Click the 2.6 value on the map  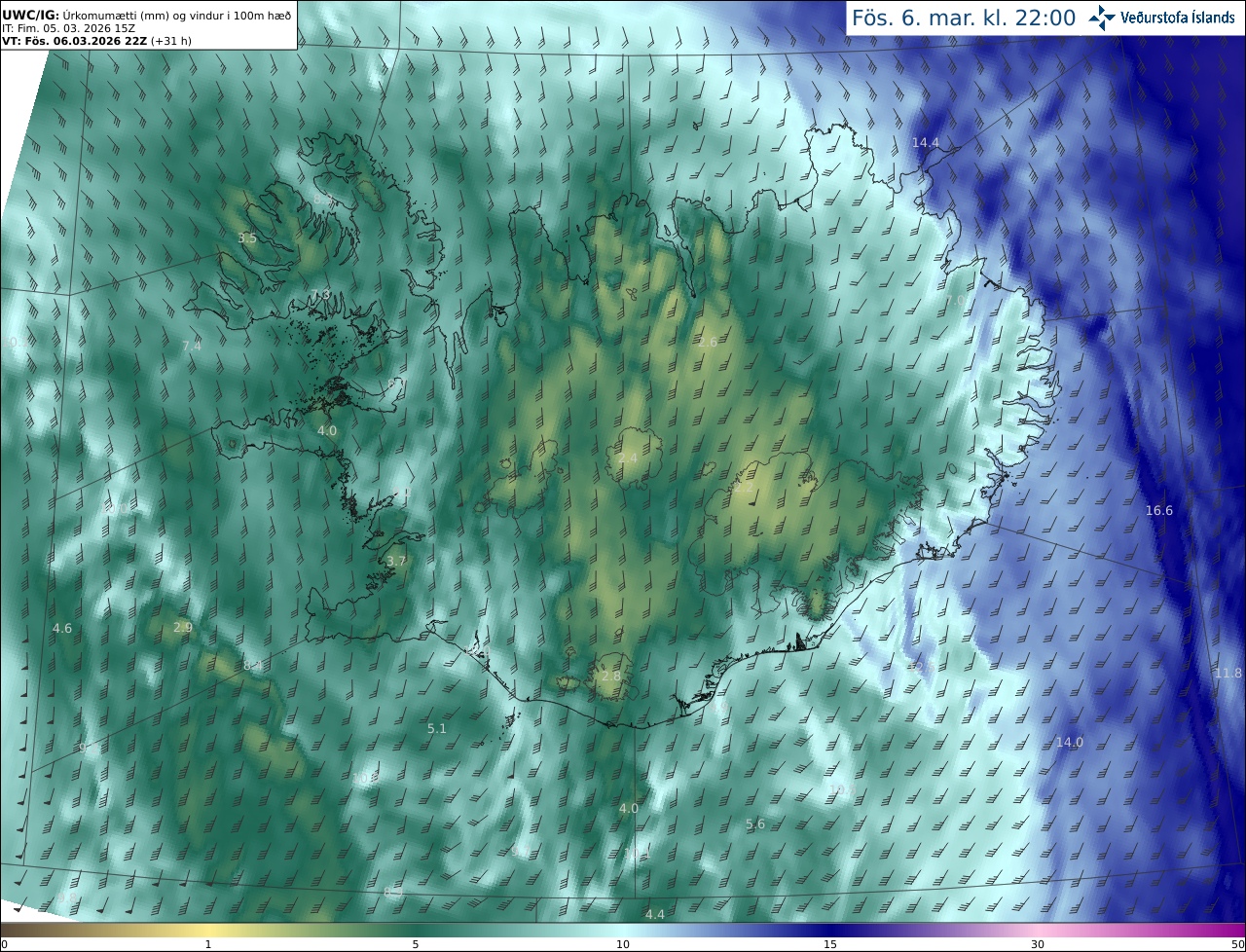point(708,342)
